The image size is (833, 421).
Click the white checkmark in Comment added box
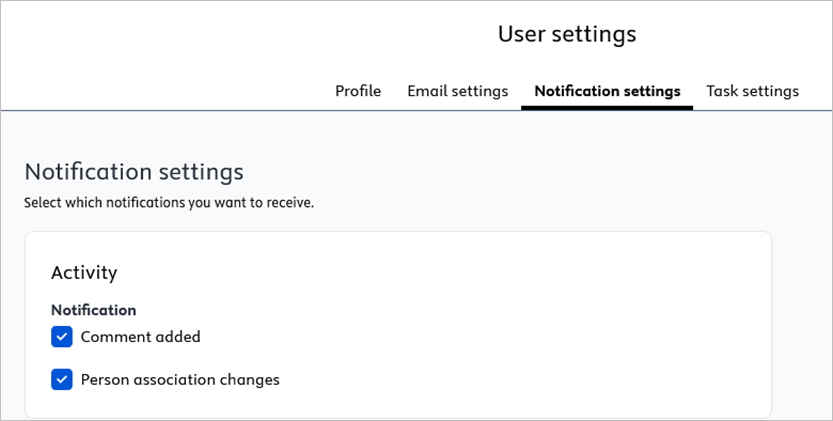(x=62, y=337)
